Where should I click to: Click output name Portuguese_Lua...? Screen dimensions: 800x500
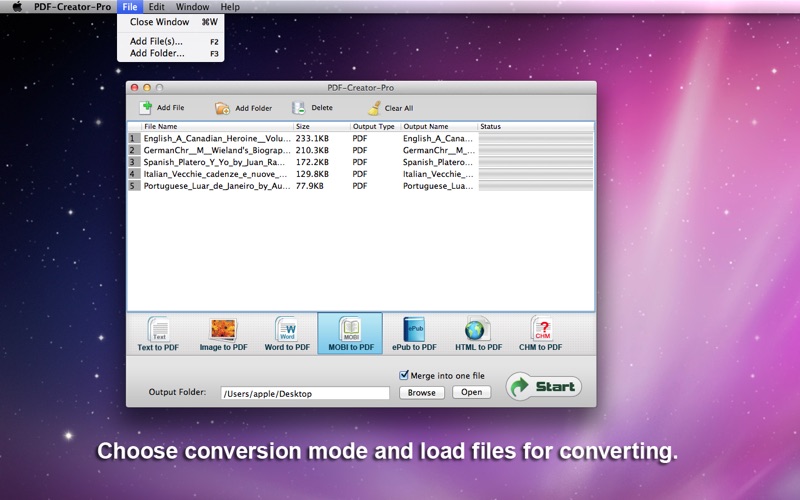click(x=438, y=186)
